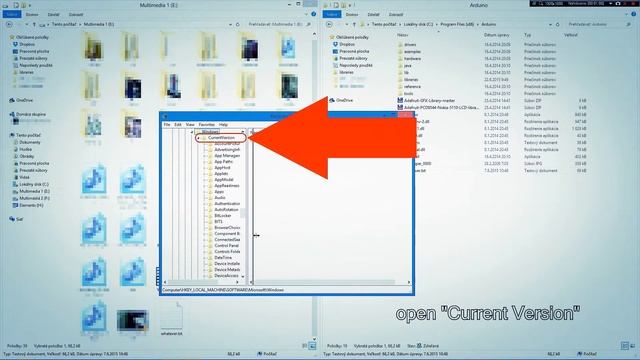Select the App Paths registry key

click(x=224, y=162)
